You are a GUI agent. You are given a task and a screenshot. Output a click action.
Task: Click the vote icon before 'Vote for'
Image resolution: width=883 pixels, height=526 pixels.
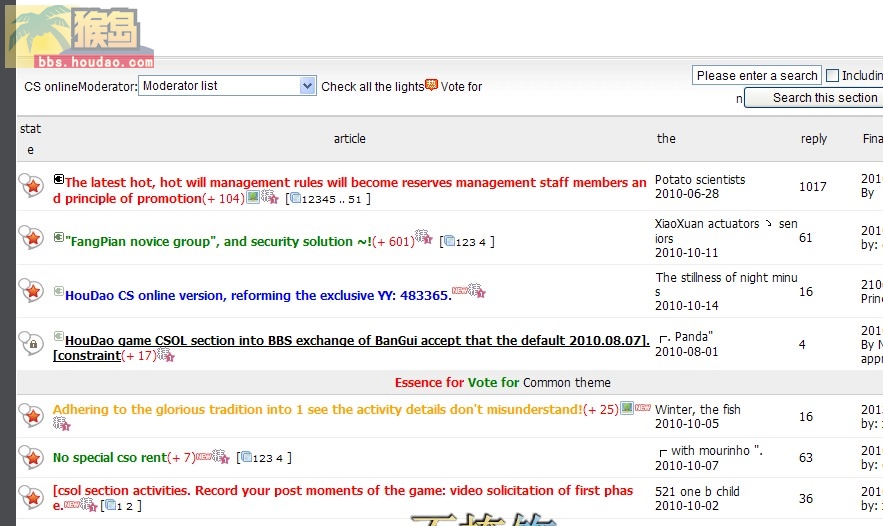pyautogui.click(x=431, y=85)
